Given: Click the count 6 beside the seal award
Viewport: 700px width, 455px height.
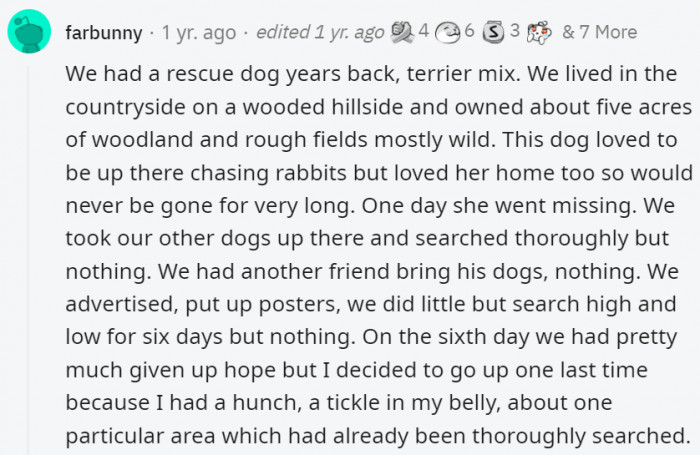Looking at the screenshot, I should pos(469,31).
